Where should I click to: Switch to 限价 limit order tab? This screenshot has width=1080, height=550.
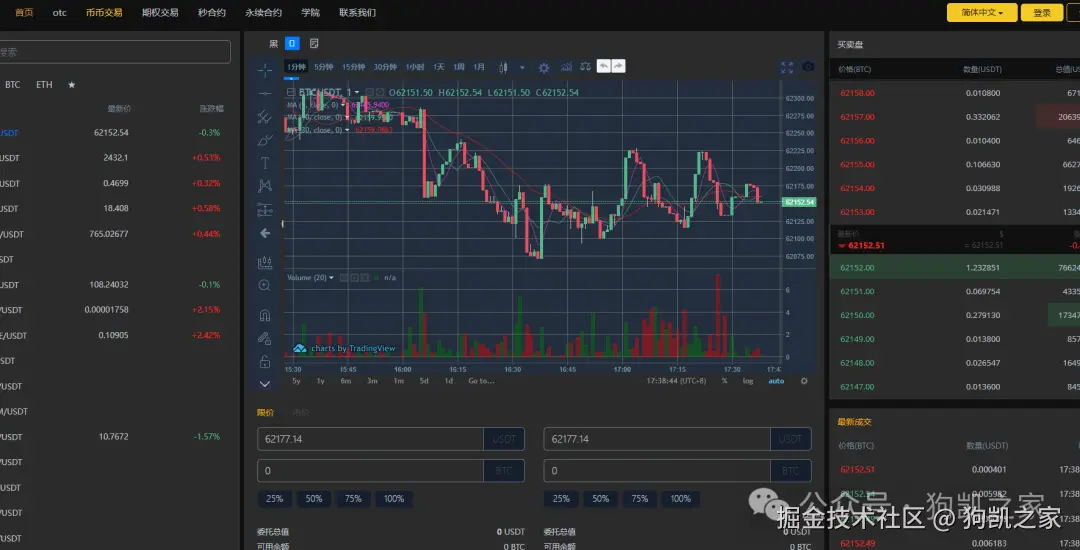coord(265,412)
